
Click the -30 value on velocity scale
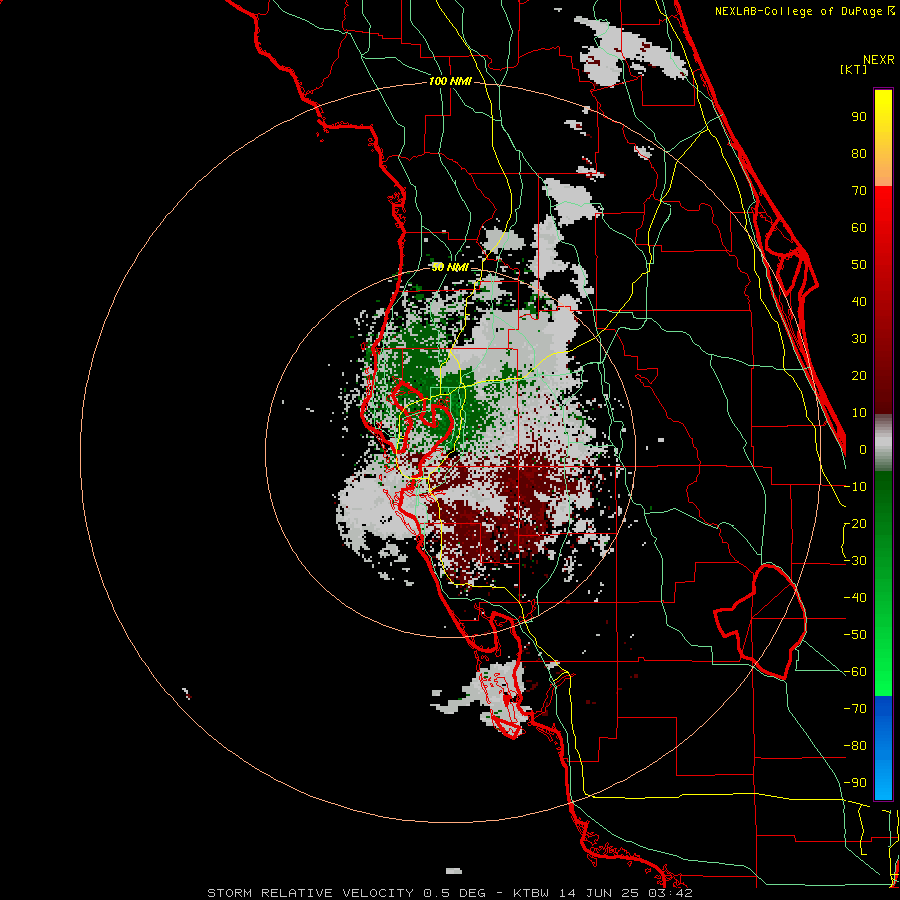tap(855, 561)
